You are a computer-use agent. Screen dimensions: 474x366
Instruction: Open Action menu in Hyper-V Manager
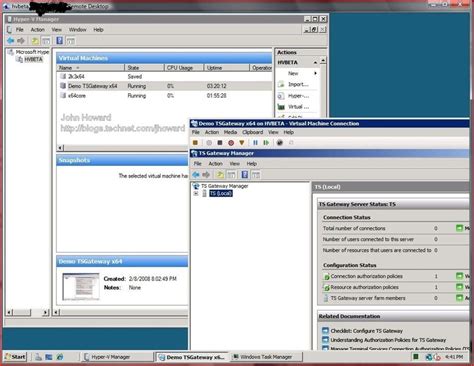pyautogui.click(x=38, y=30)
